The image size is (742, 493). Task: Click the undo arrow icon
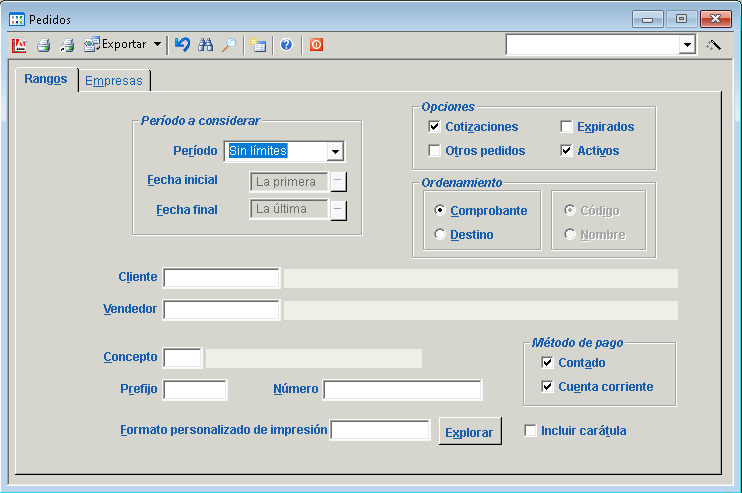coord(181,45)
